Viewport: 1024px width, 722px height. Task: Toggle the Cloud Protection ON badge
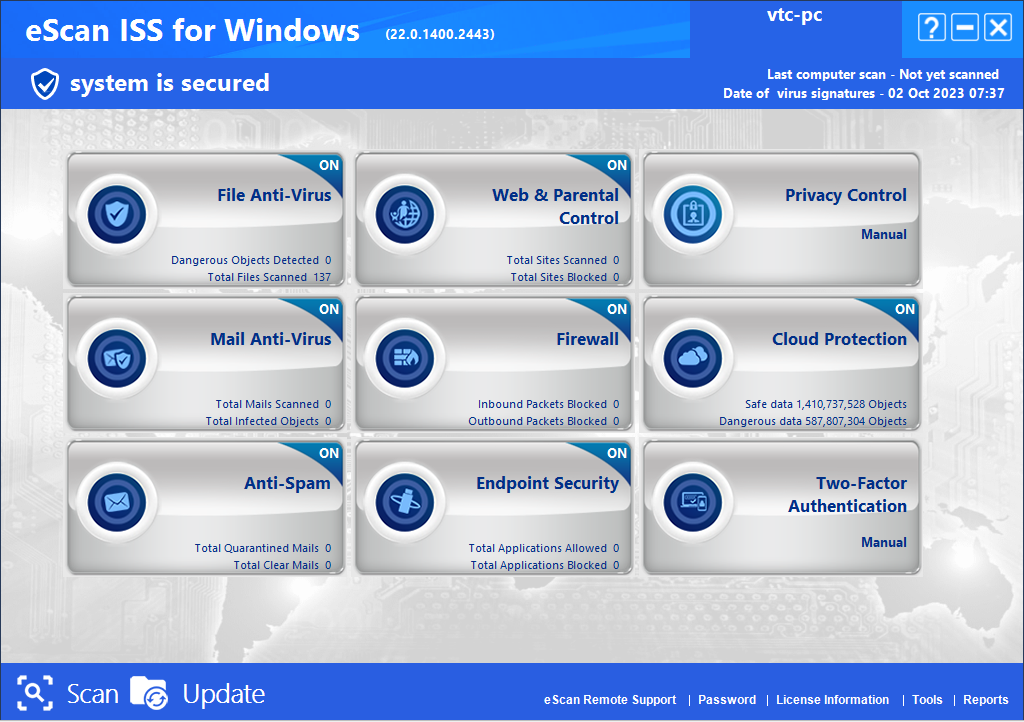tap(904, 309)
